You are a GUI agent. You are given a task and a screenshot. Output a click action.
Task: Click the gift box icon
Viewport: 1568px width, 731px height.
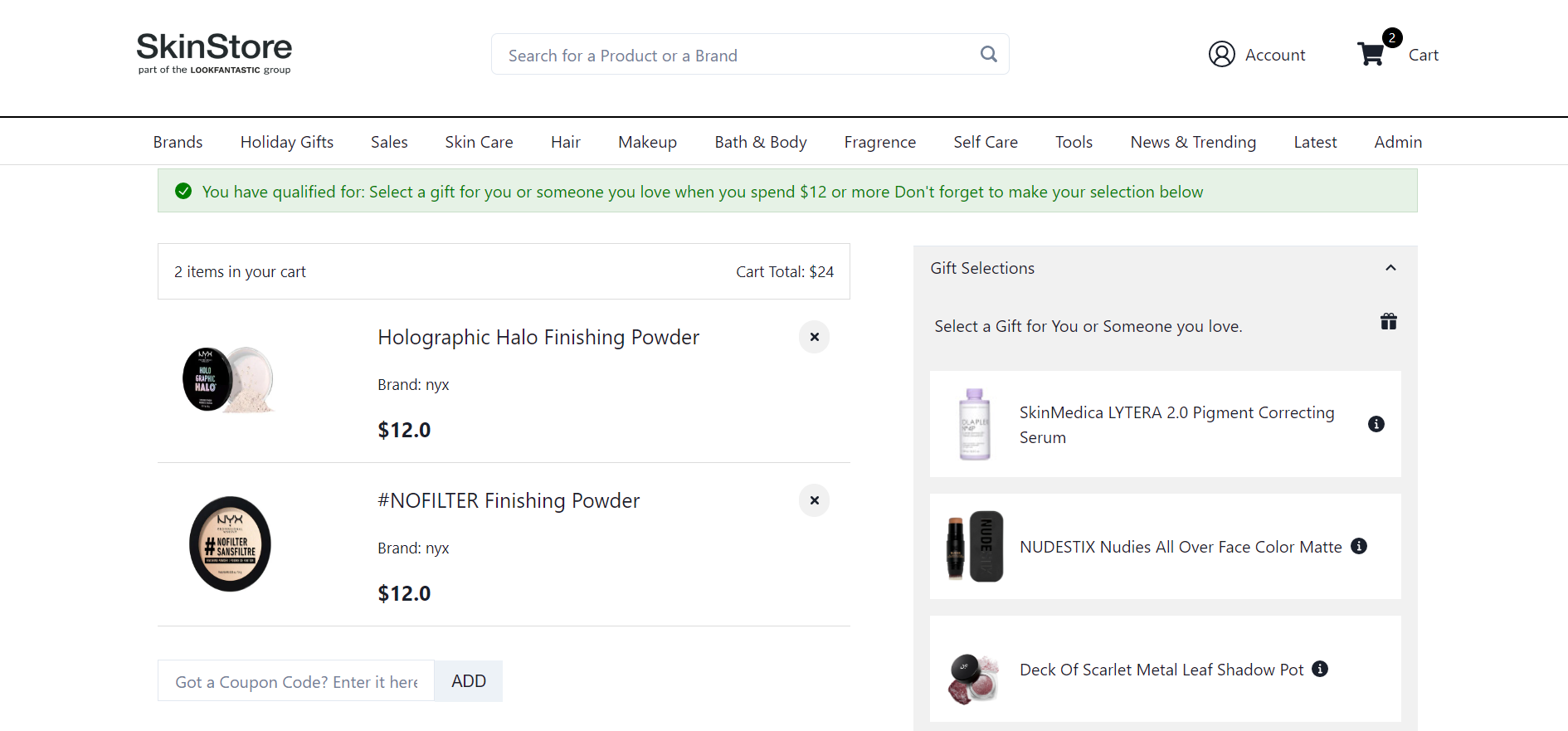[x=1388, y=322]
